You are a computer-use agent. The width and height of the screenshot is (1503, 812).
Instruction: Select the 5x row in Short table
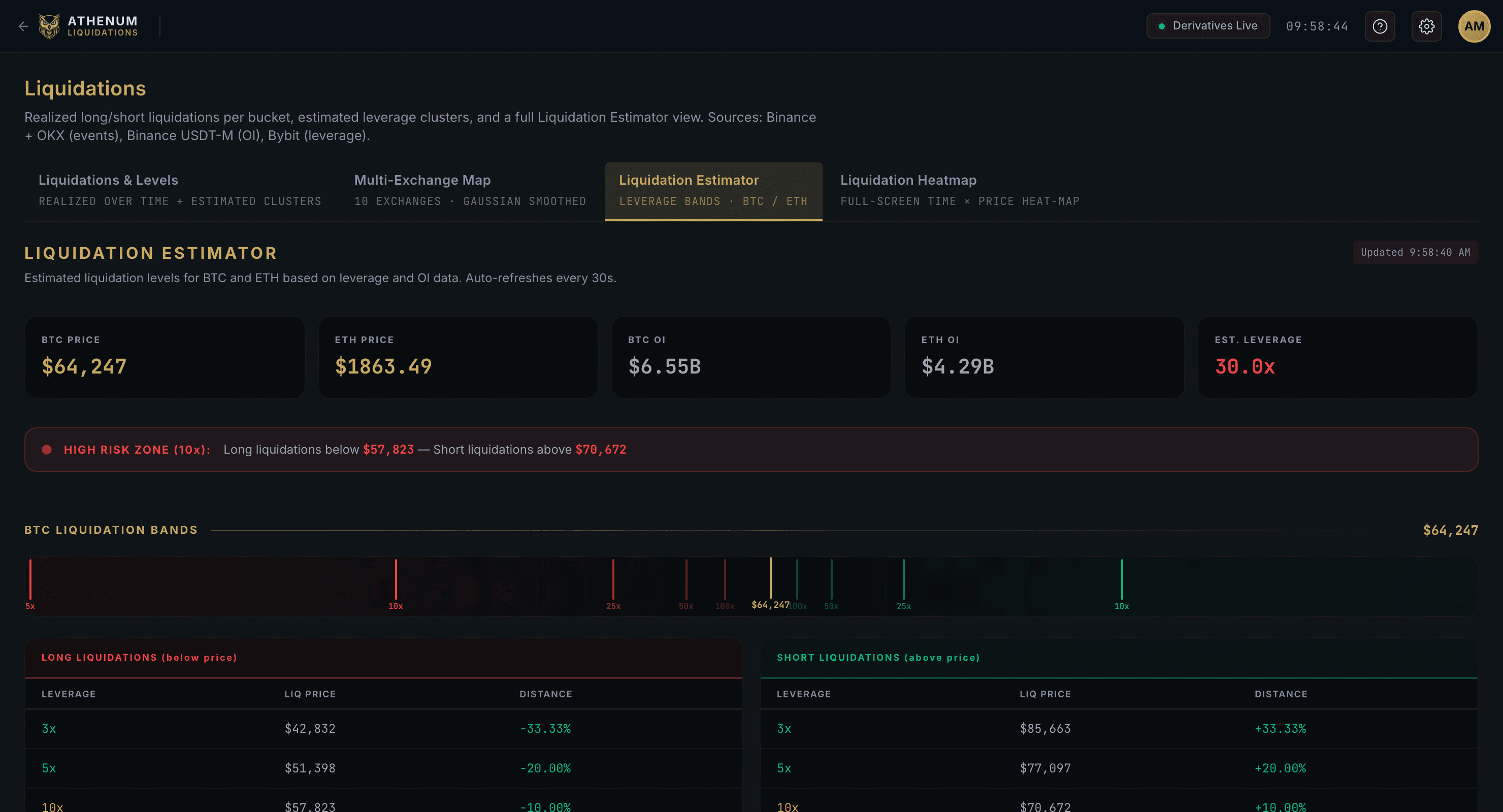[x=1119, y=768]
